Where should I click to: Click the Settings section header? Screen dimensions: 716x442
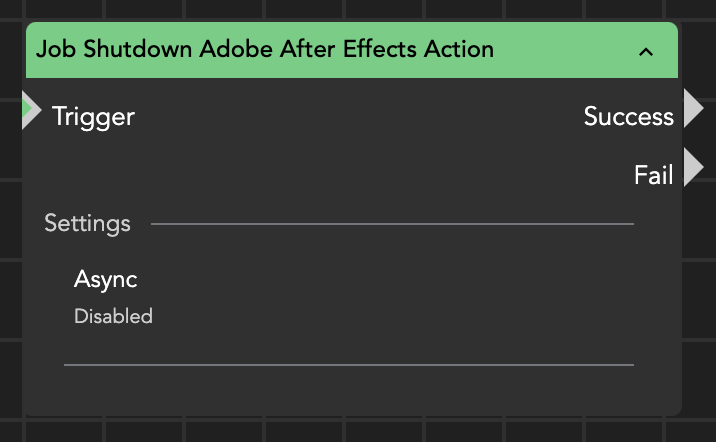click(87, 223)
